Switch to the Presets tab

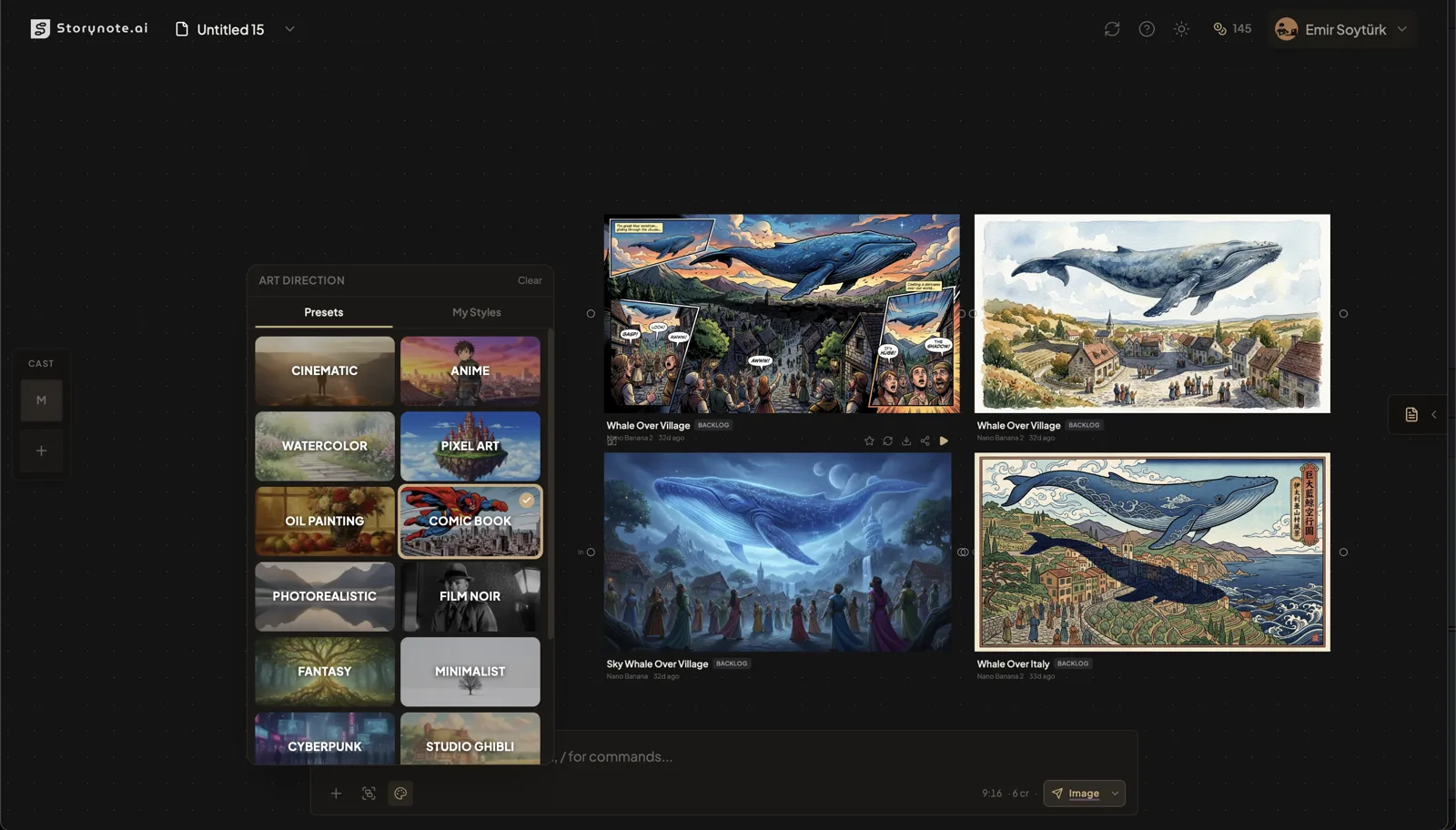tap(324, 312)
